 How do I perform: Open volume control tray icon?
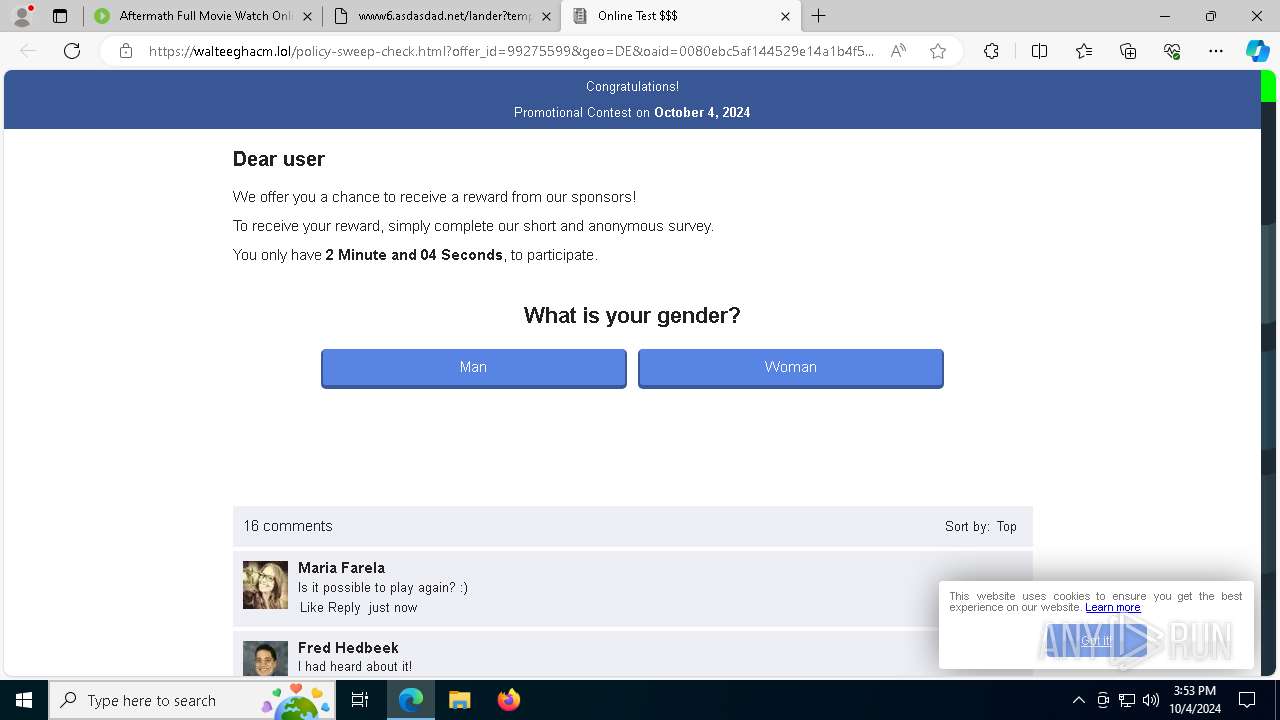[1151, 700]
